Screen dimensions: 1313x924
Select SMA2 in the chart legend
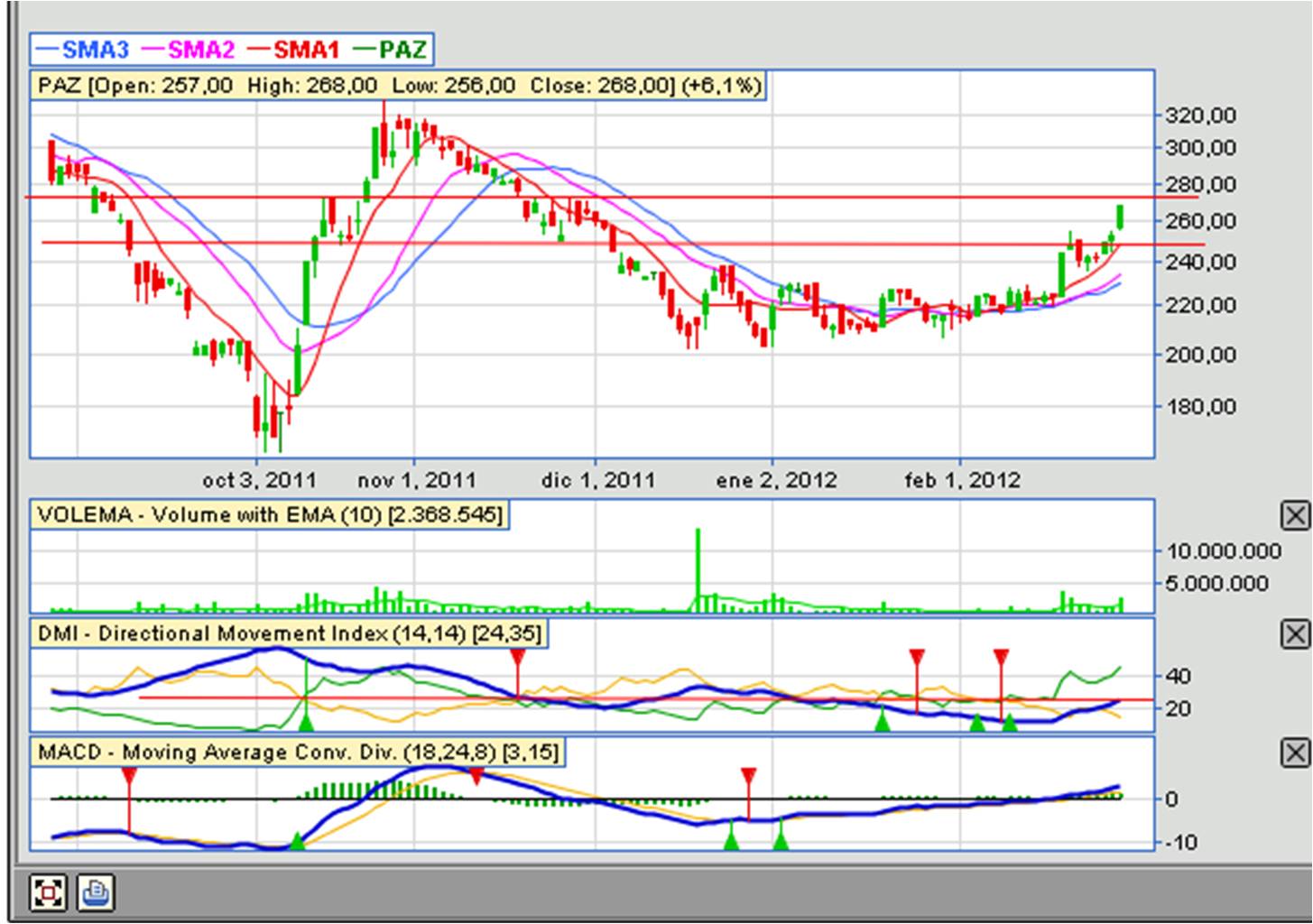(190, 50)
